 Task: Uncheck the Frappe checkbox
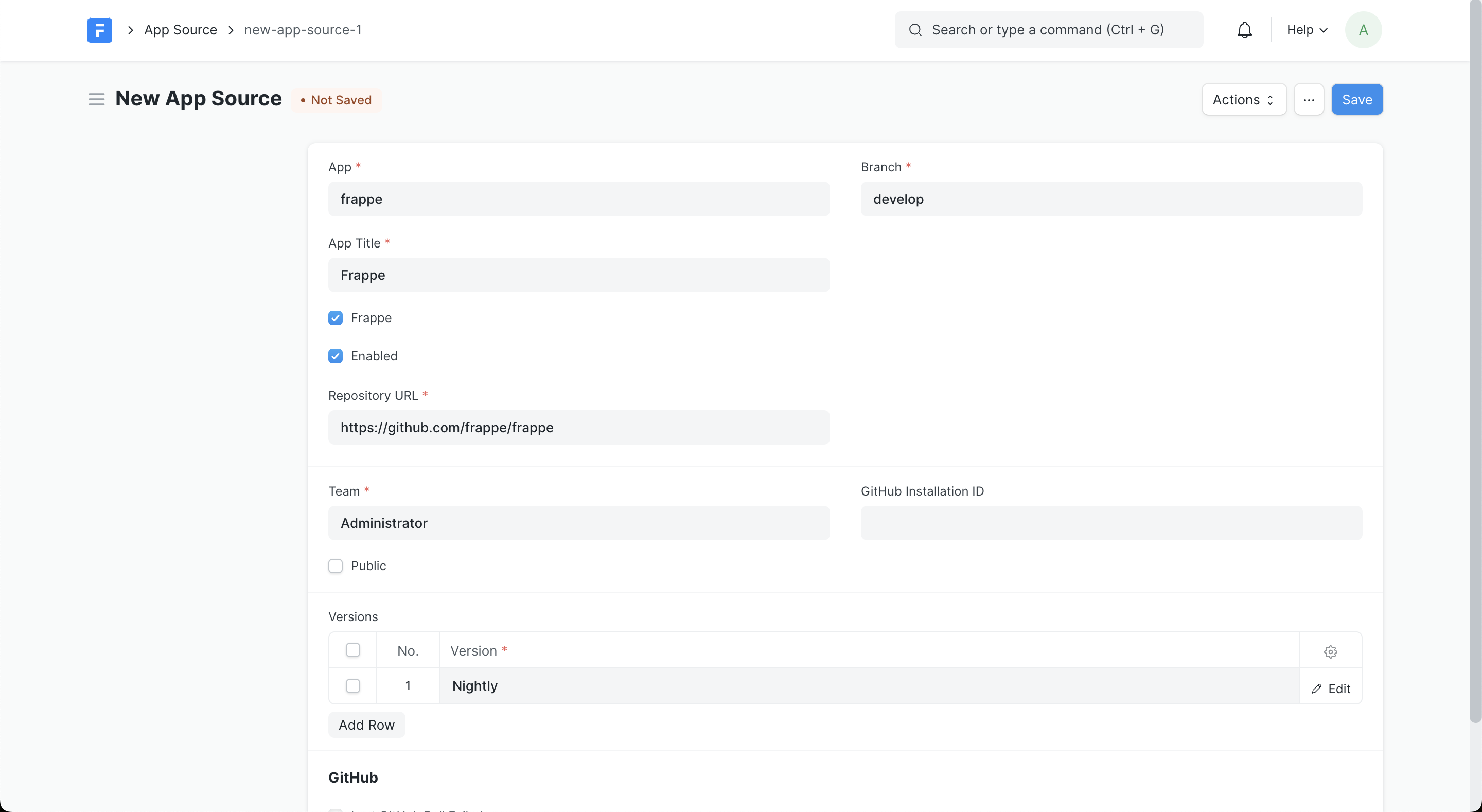coord(336,318)
